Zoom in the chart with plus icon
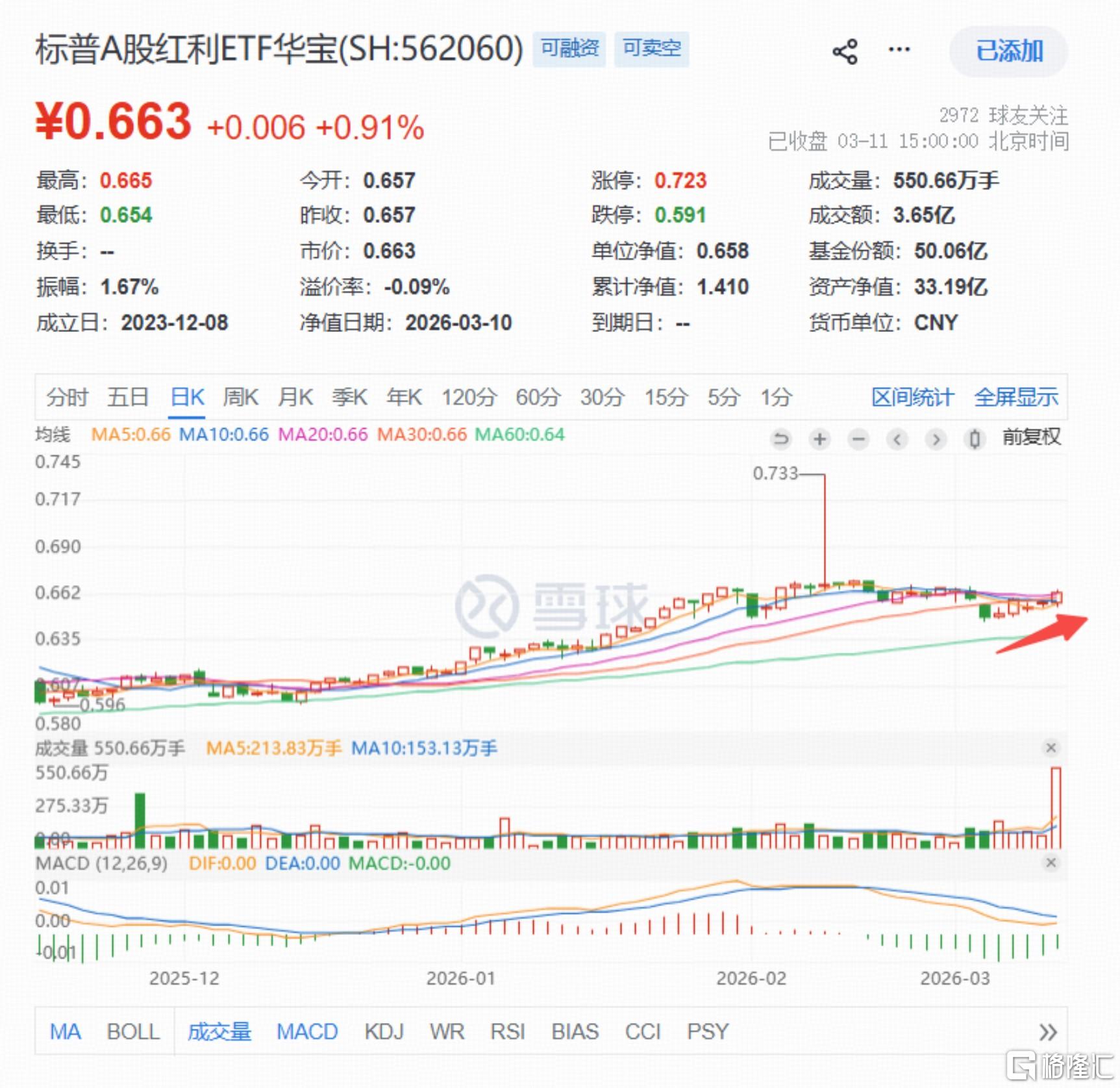Screen dimensions: 1120x1088 [x=820, y=440]
